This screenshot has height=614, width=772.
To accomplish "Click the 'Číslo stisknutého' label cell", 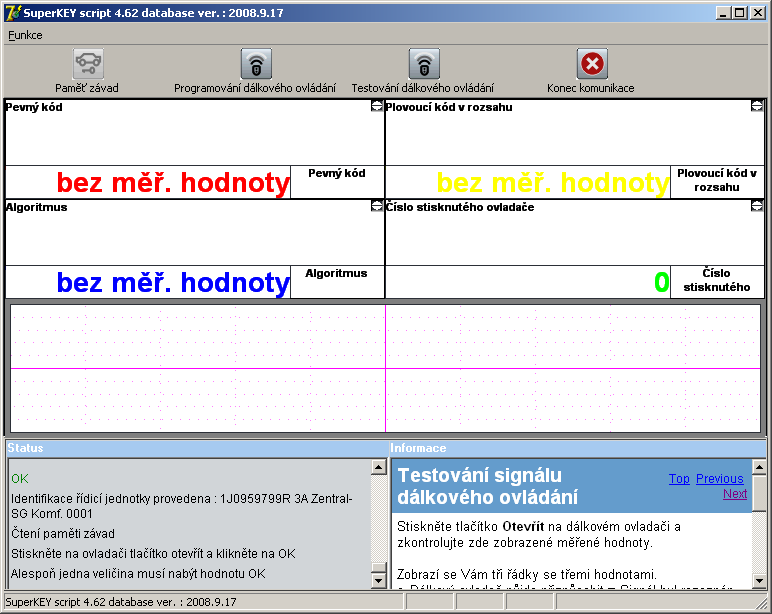I will point(717,282).
